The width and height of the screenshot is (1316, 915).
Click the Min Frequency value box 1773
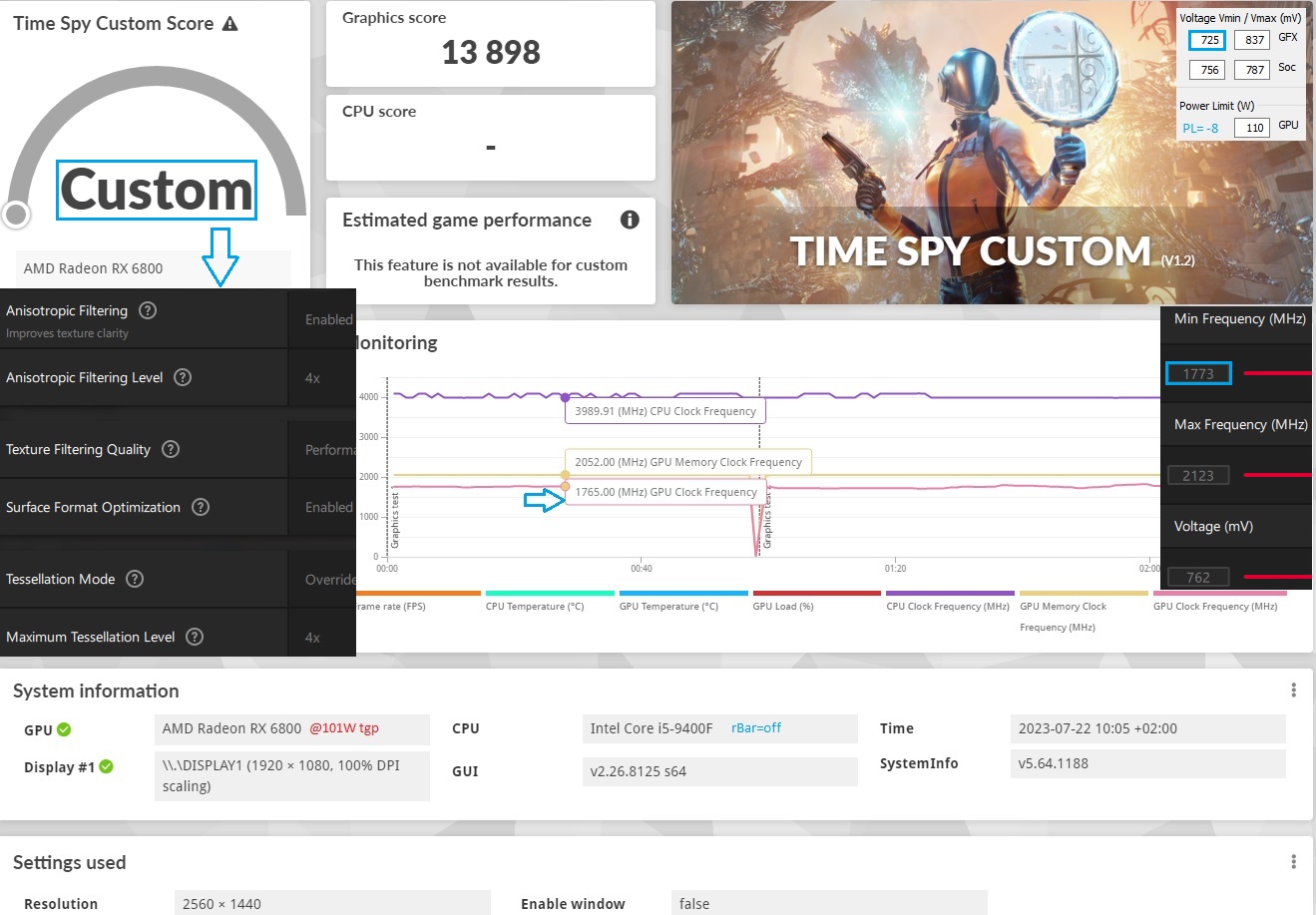(1198, 373)
